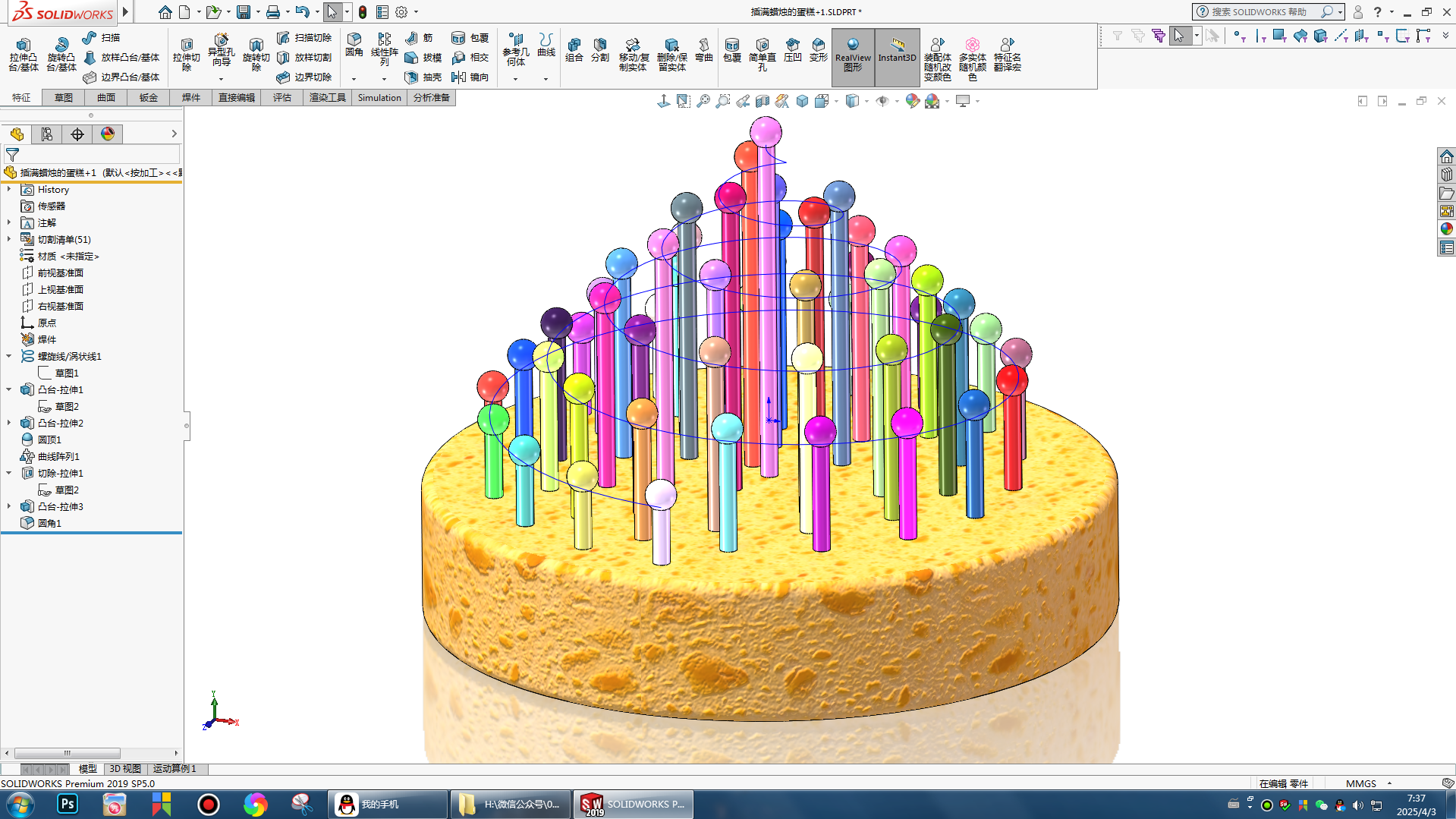Switch to the 草图 sketch tab
Screen dimensions: 1456x819
point(64,98)
